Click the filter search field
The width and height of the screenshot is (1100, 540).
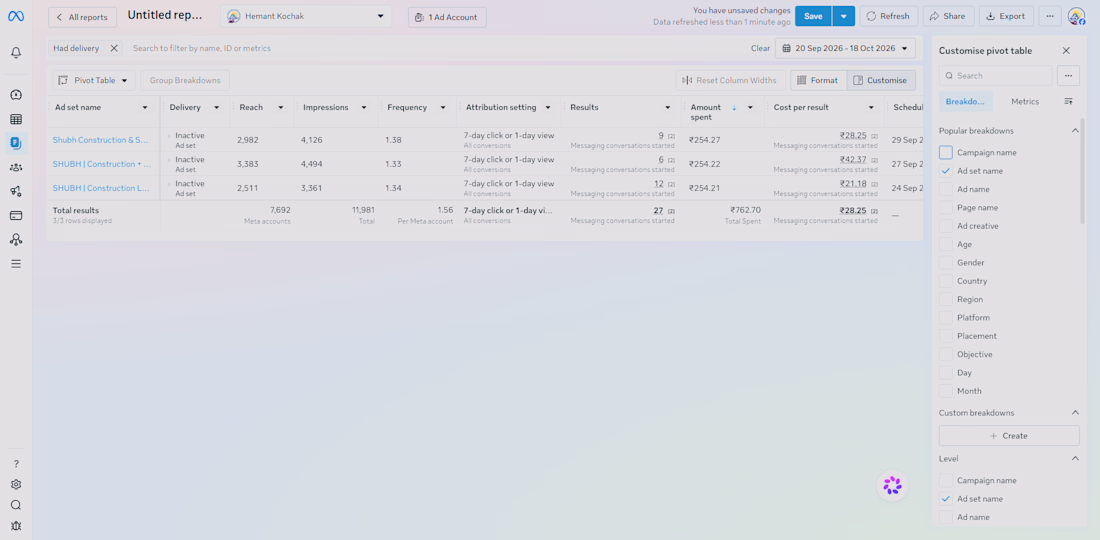[x=435, y=48]
